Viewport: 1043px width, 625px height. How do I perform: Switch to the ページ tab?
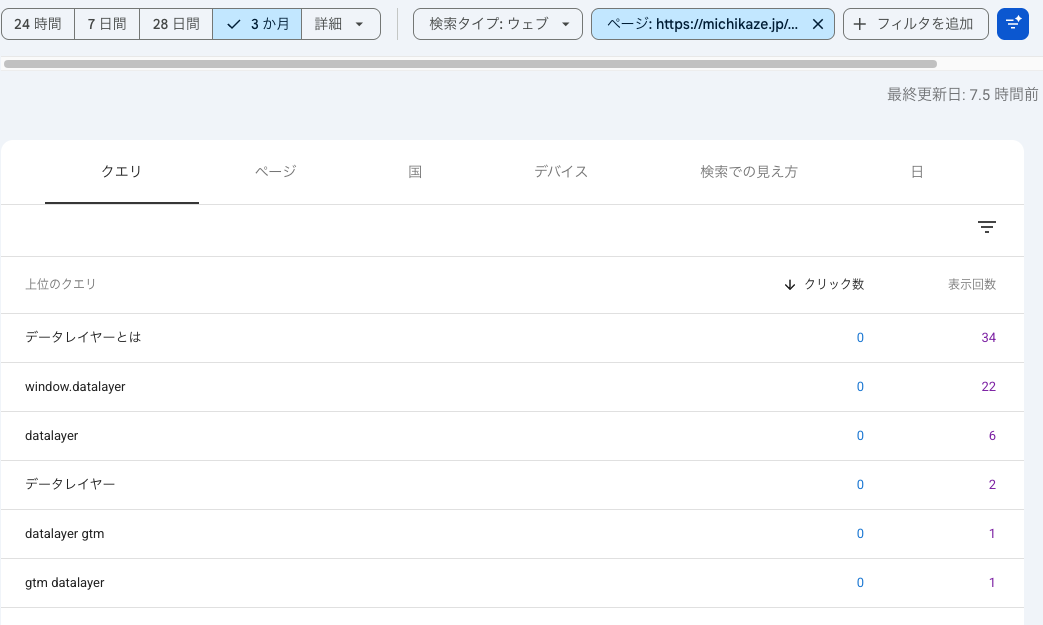pyautogui.click(x=275, y=172)
